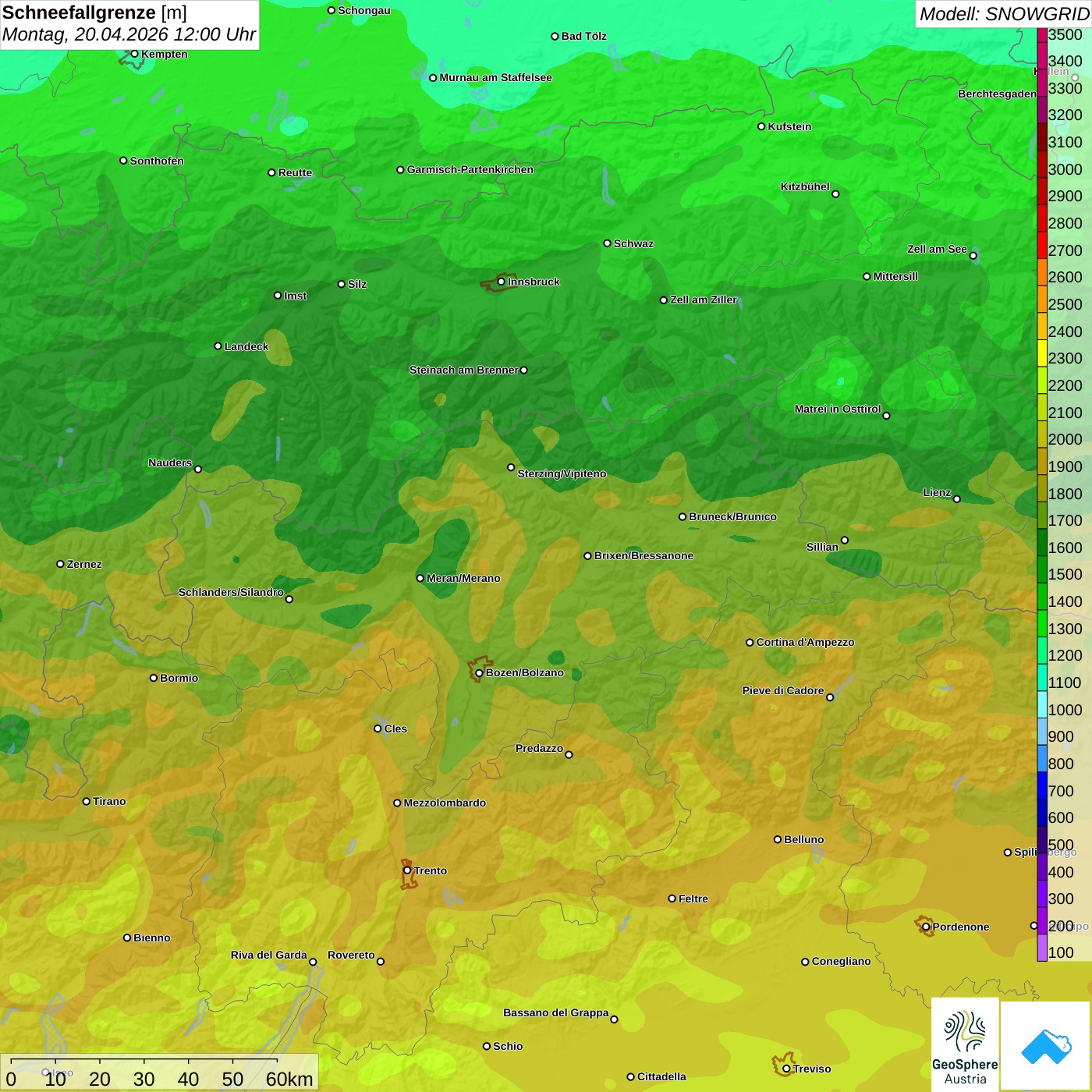Viewport: 1092px width, 1092px height.
Task: Click the Bormio location dot
Action: pyautogui.click(x=154, y=678)
